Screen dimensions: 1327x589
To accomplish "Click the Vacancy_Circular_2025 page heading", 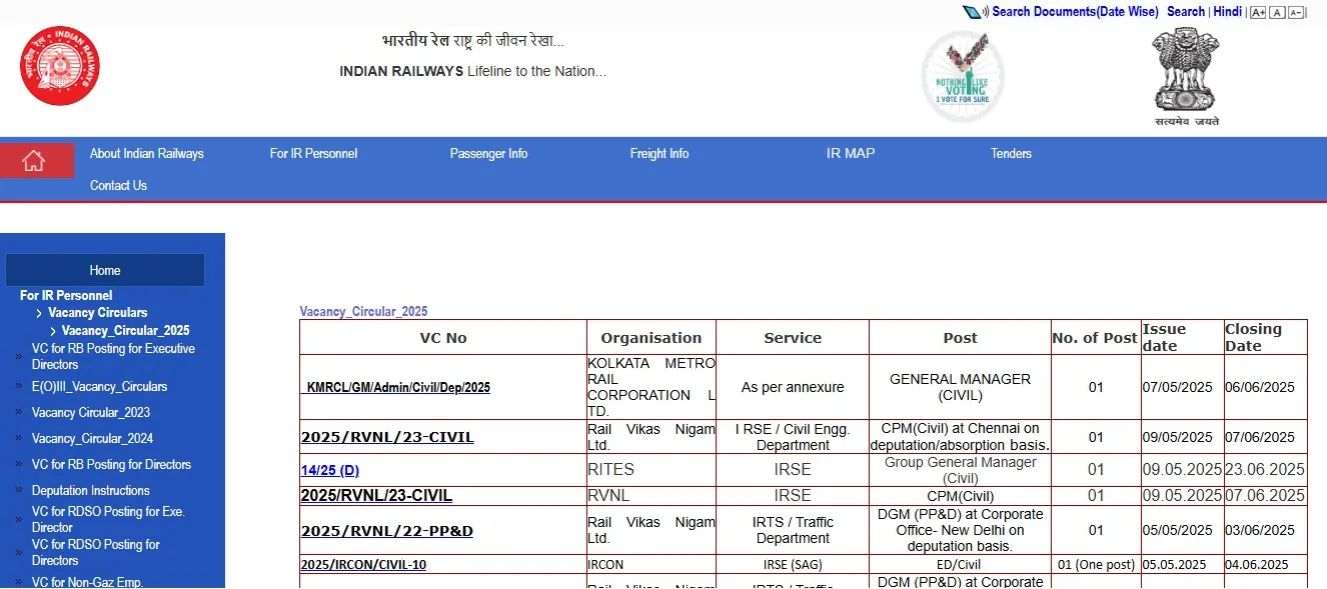I will pyautogui.click(x=364, y=312).
